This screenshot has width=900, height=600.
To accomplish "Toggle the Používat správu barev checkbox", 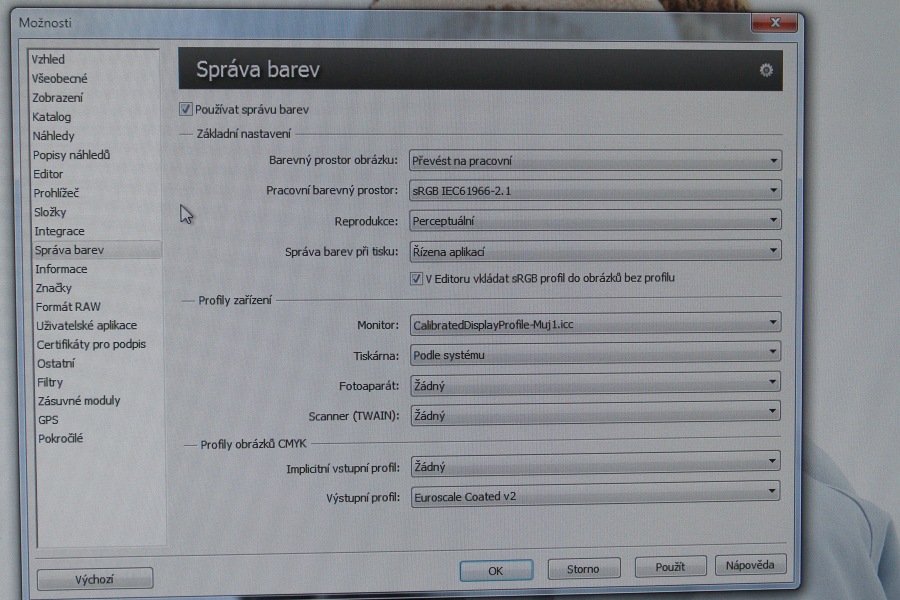I will click(x=186, y=109).
